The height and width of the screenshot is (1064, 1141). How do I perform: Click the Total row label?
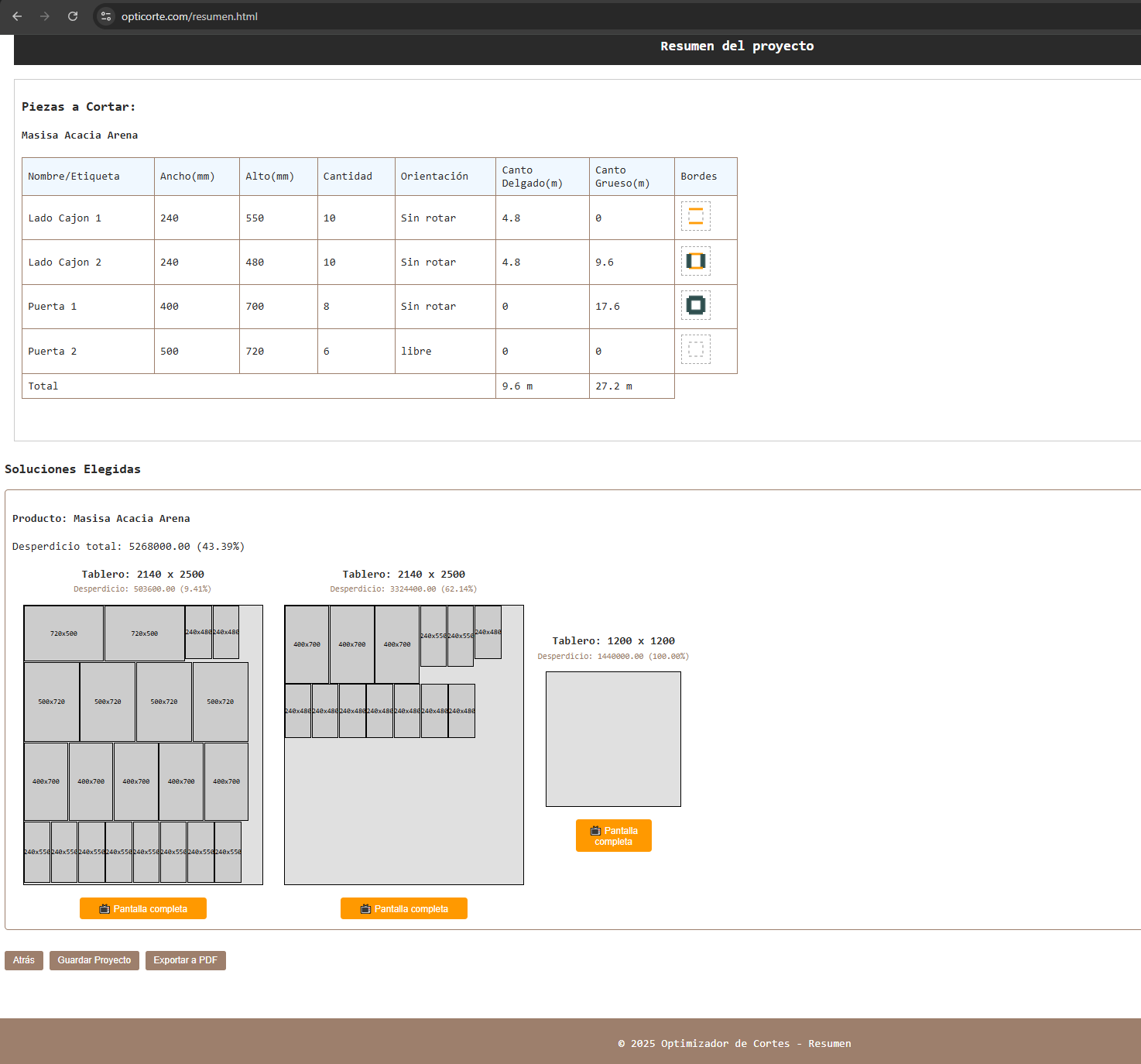point(43,386)
